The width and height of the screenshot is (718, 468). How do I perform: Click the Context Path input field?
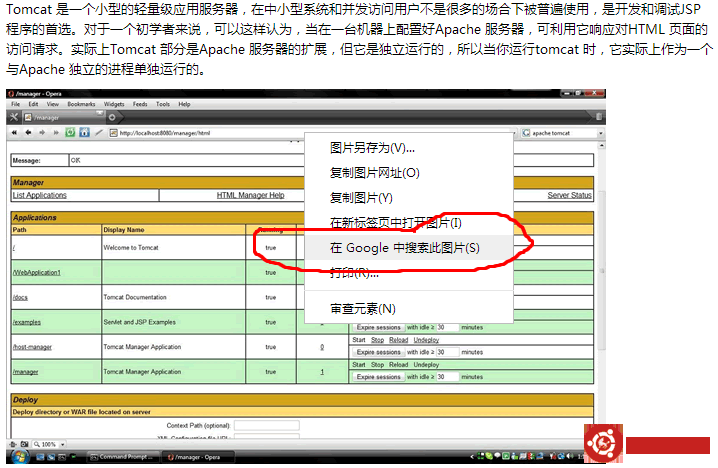tap(266, 425)
